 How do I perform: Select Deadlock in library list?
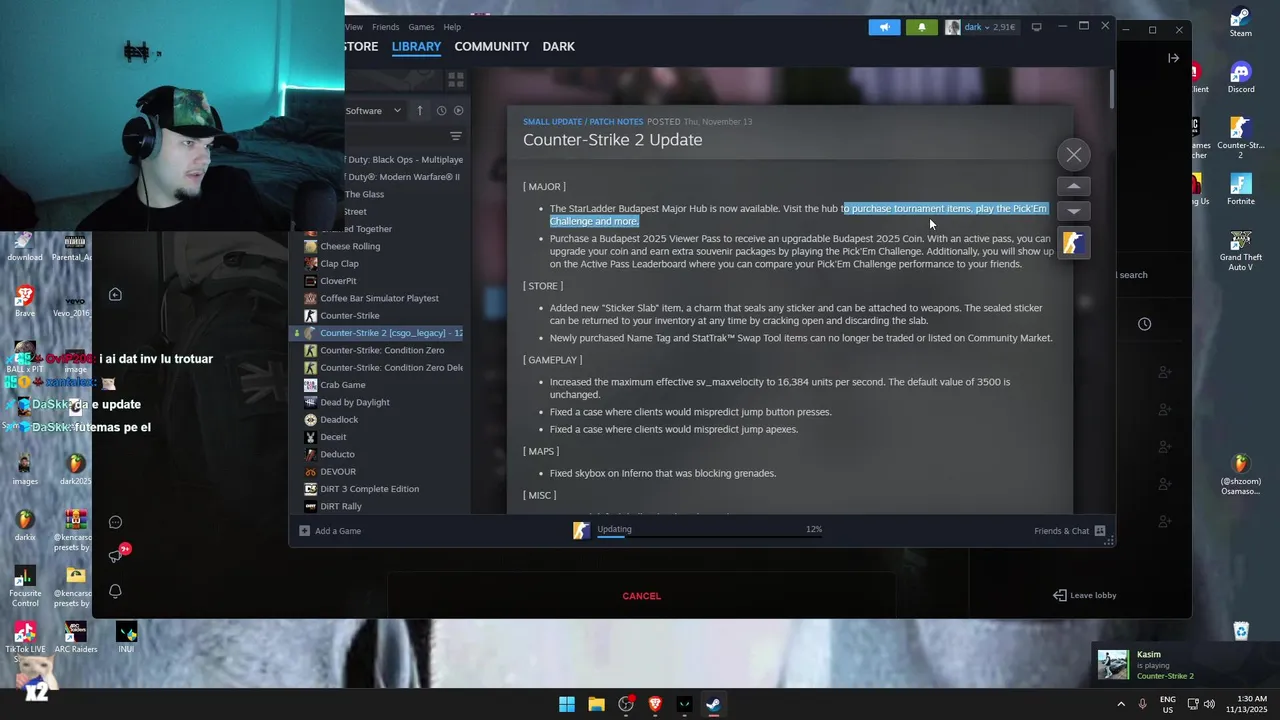click(x=339, y=420)
